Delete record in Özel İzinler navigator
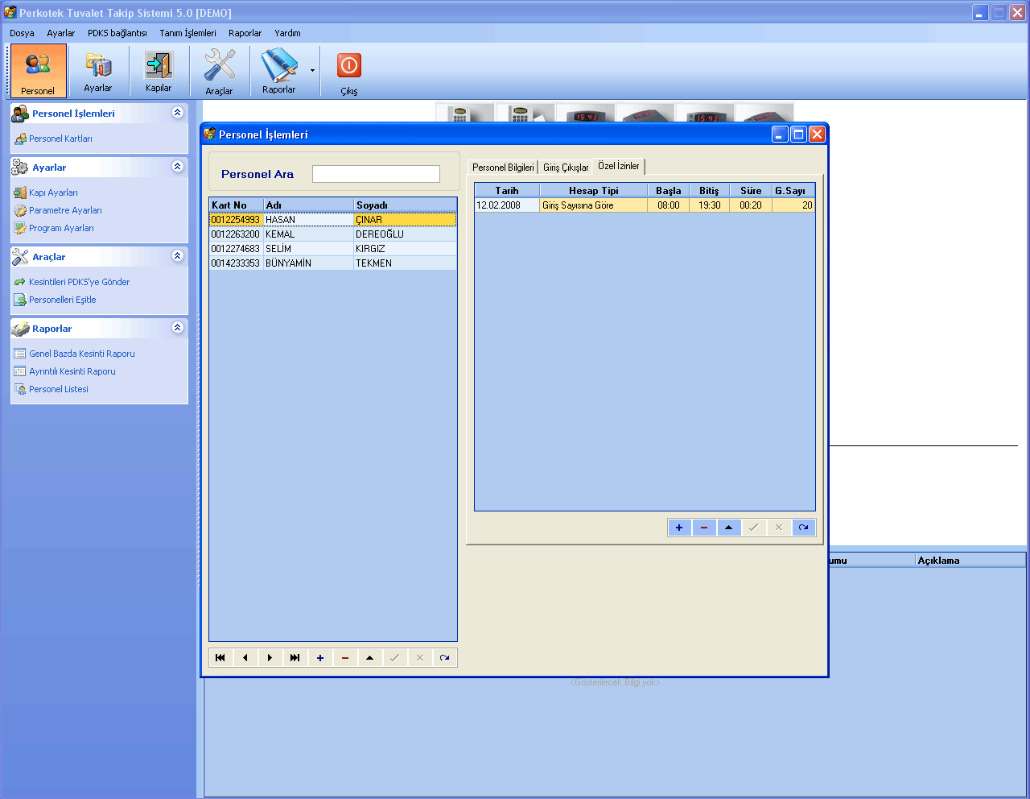Image resolution: width=1030 pixels, height=799 pixels. (704, 527)
